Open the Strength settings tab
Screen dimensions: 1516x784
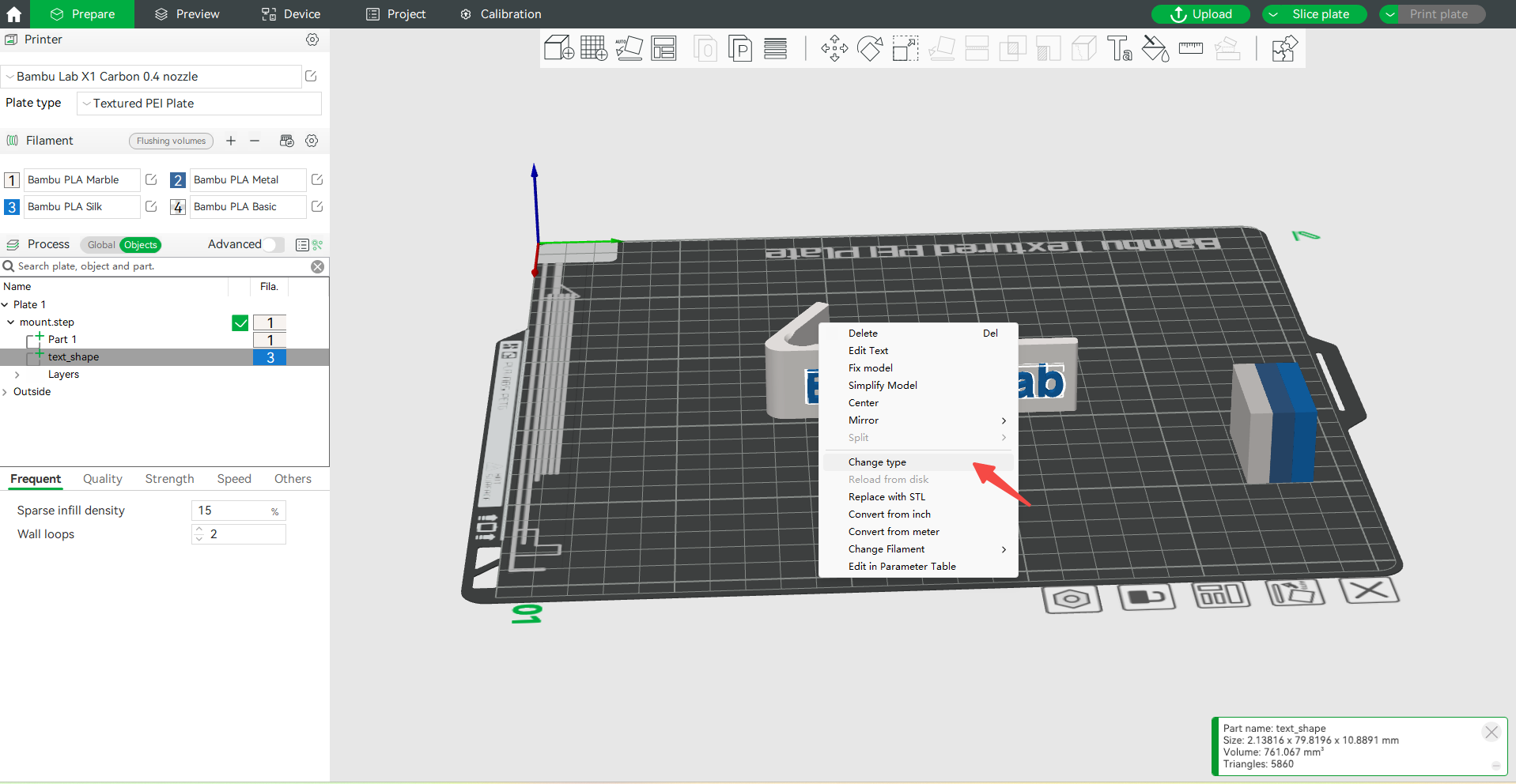[x=169, y=479]
